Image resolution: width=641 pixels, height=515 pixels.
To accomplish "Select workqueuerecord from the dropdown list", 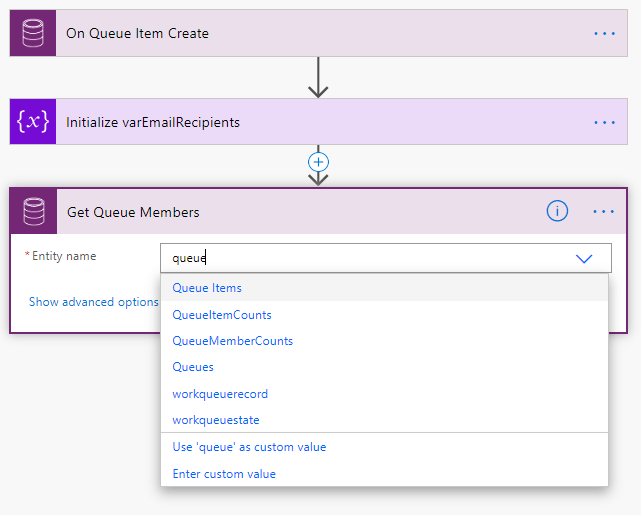I will click(x=220, y=394).
